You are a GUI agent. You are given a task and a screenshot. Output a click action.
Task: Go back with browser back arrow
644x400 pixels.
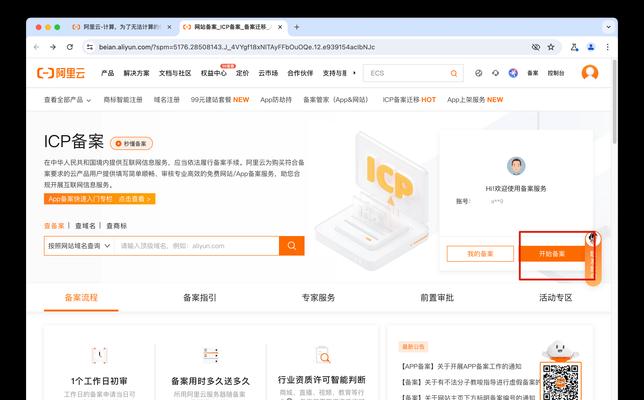tap(37, 47)
